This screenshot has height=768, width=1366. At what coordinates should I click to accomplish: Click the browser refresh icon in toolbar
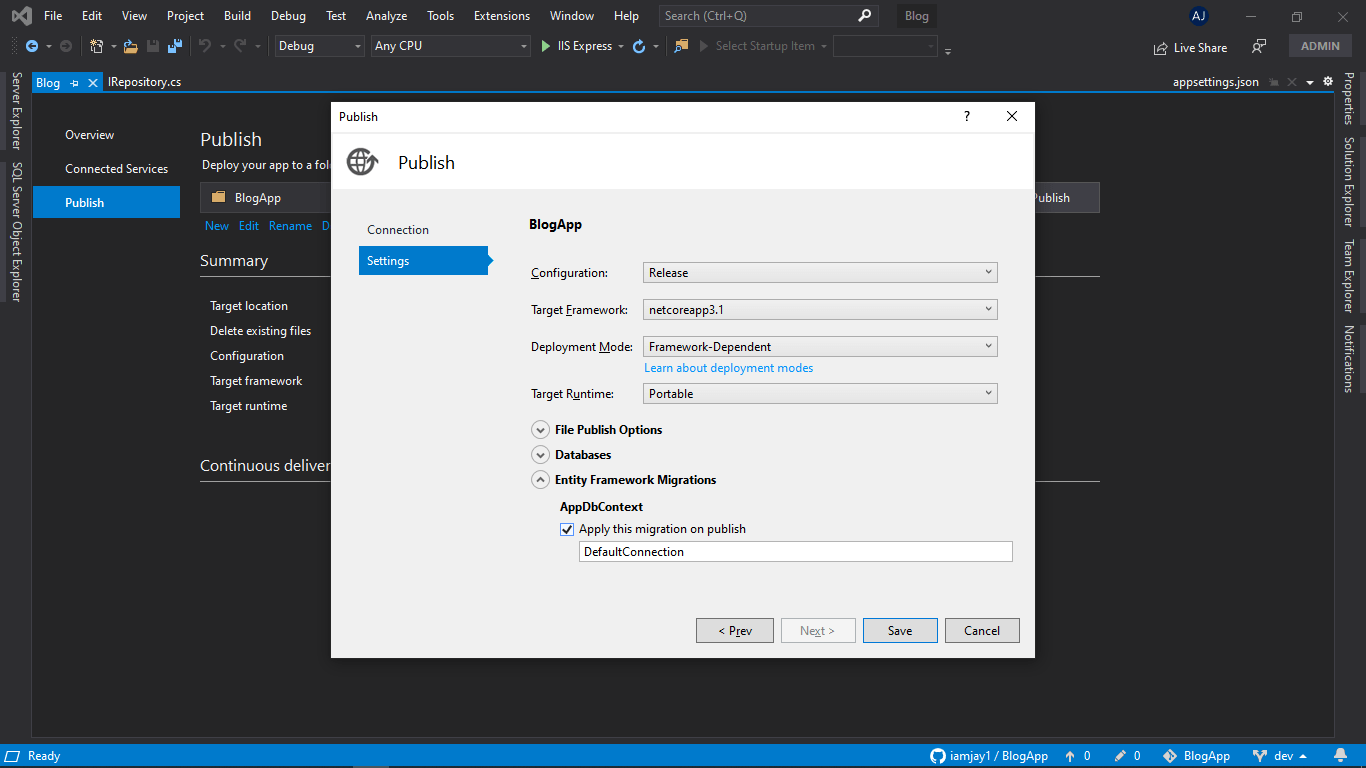[x=639, y=46]
